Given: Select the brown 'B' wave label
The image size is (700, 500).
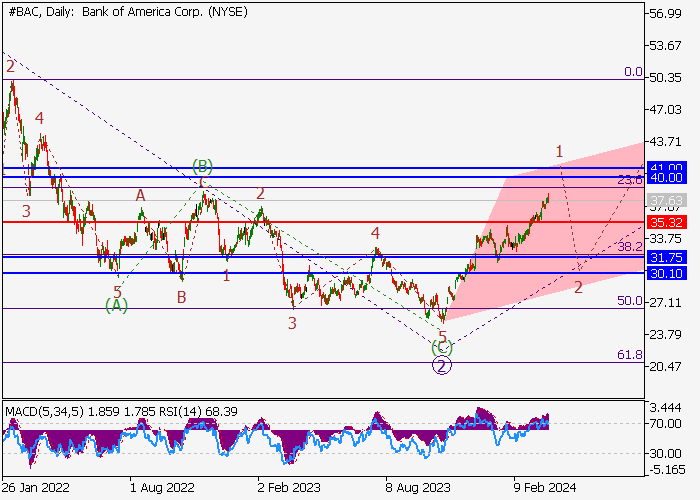Looking at the screenshot, I should coord(181,298).
